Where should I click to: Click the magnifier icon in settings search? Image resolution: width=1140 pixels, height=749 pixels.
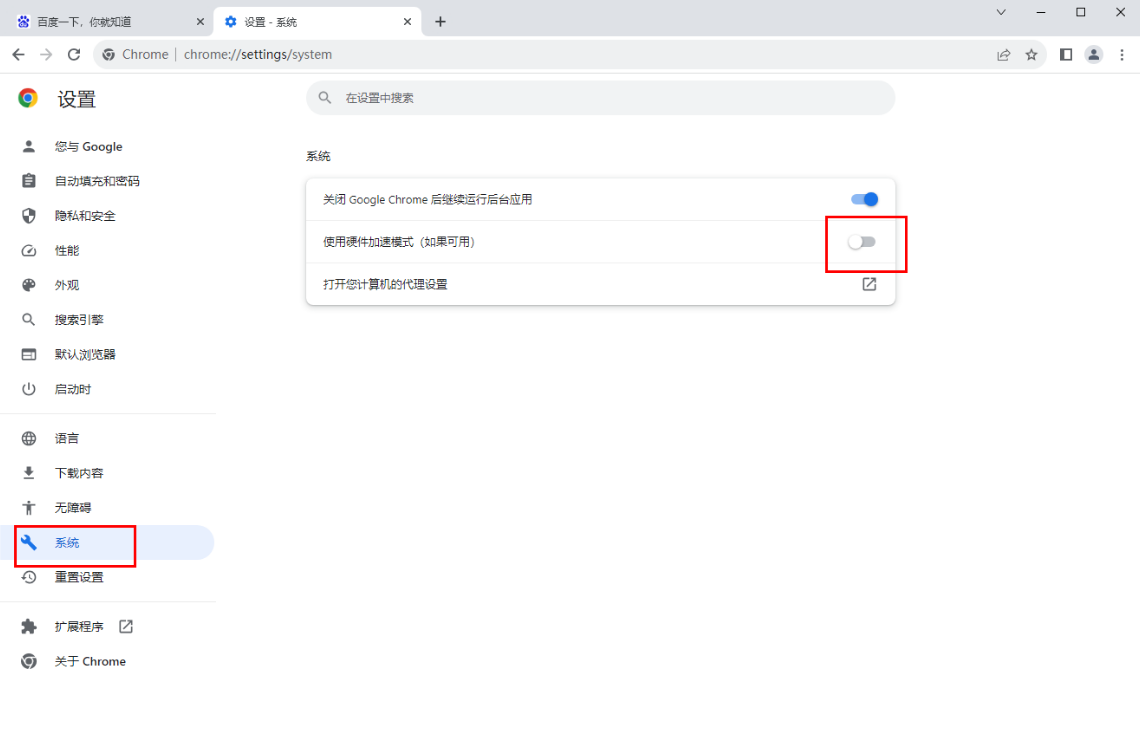click(325, 97)
